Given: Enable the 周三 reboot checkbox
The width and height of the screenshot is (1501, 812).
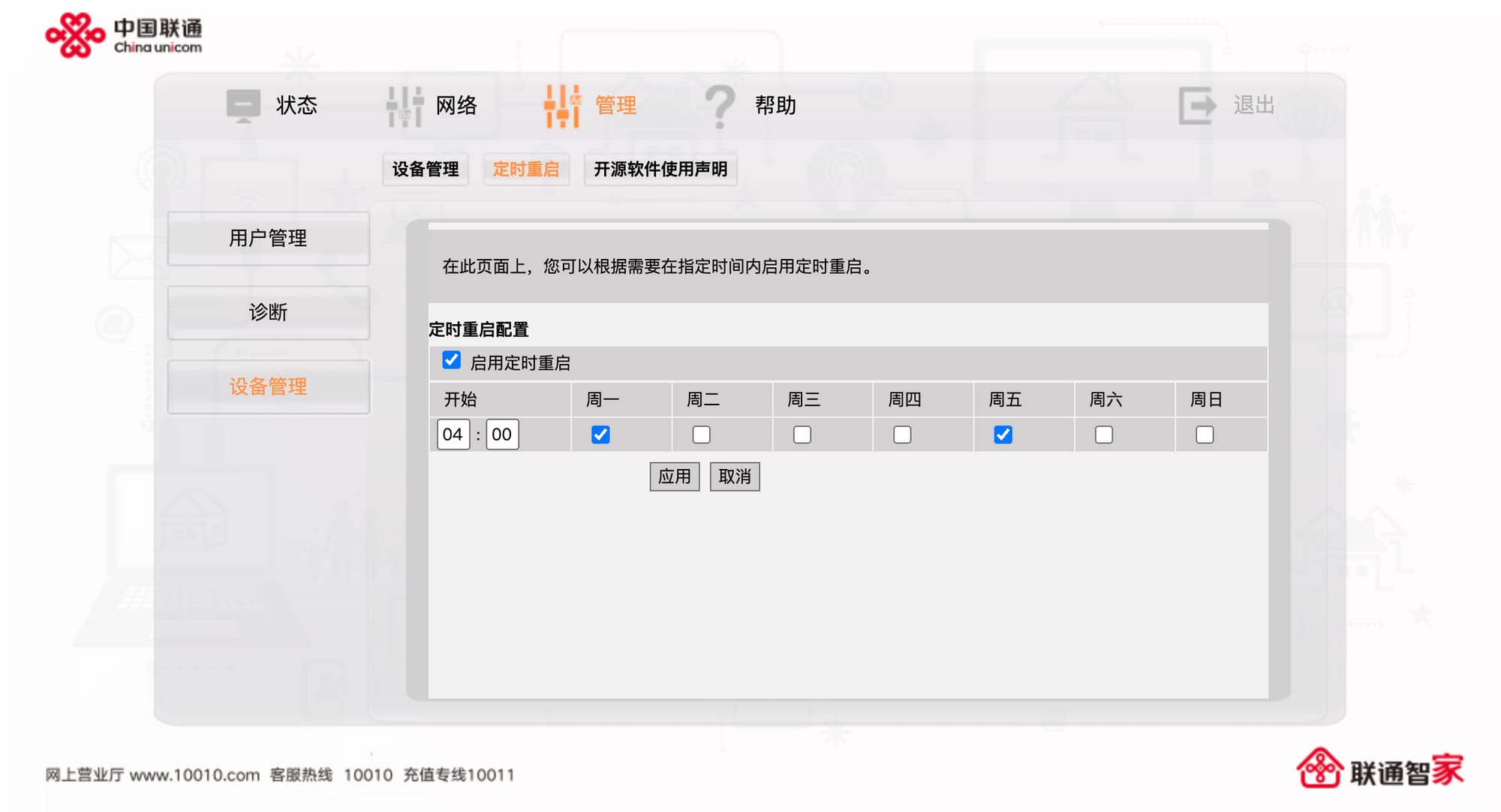Looking at the screenshot, I should pyautogui.click(x=802, y=435).
